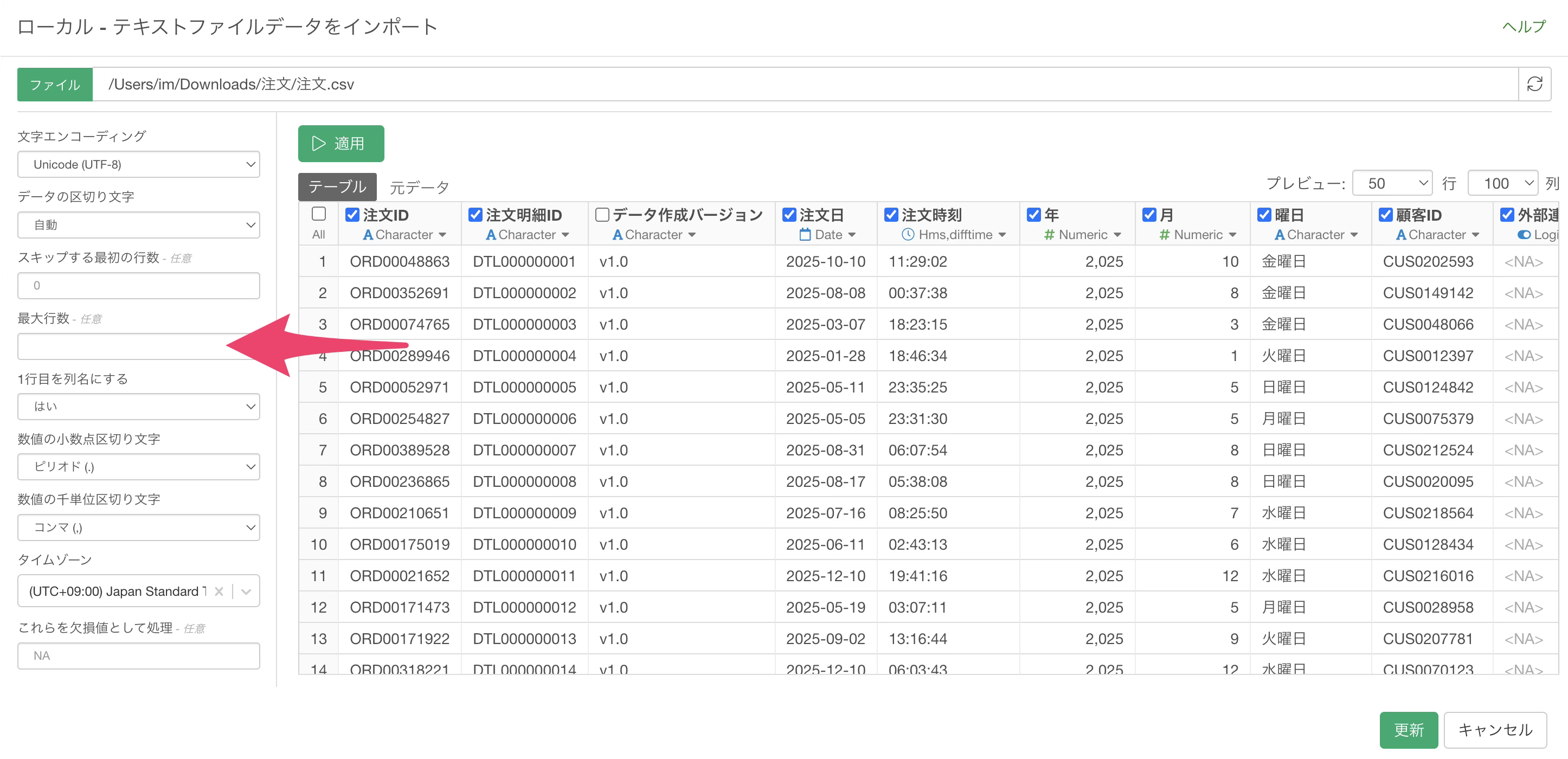Open the 文字エンコーディング dropdown
The width and height of the screenshot is (1568, 759).
click(x=139, y=164)
